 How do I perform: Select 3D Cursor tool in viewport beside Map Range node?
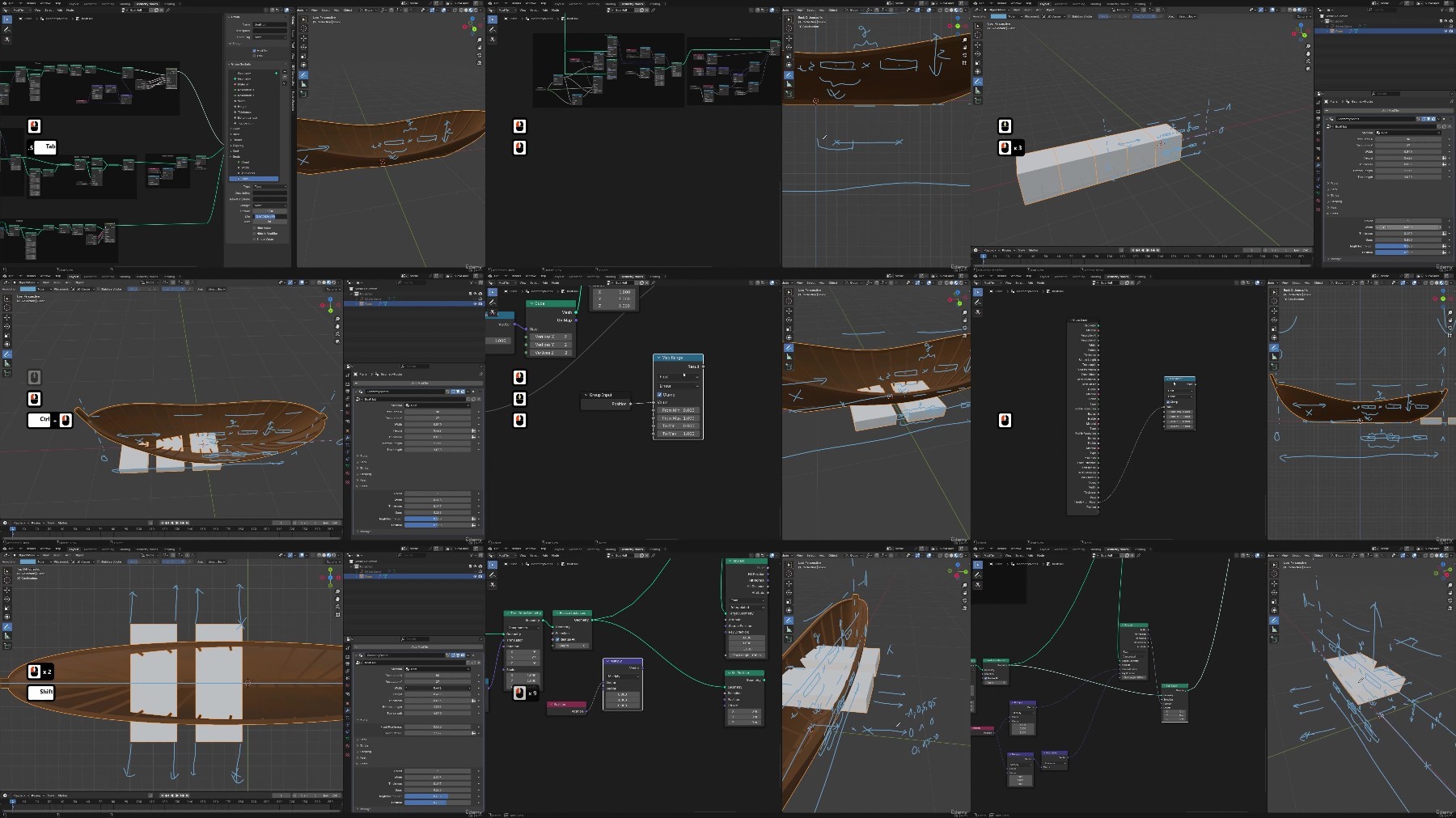tap(789, 301)
